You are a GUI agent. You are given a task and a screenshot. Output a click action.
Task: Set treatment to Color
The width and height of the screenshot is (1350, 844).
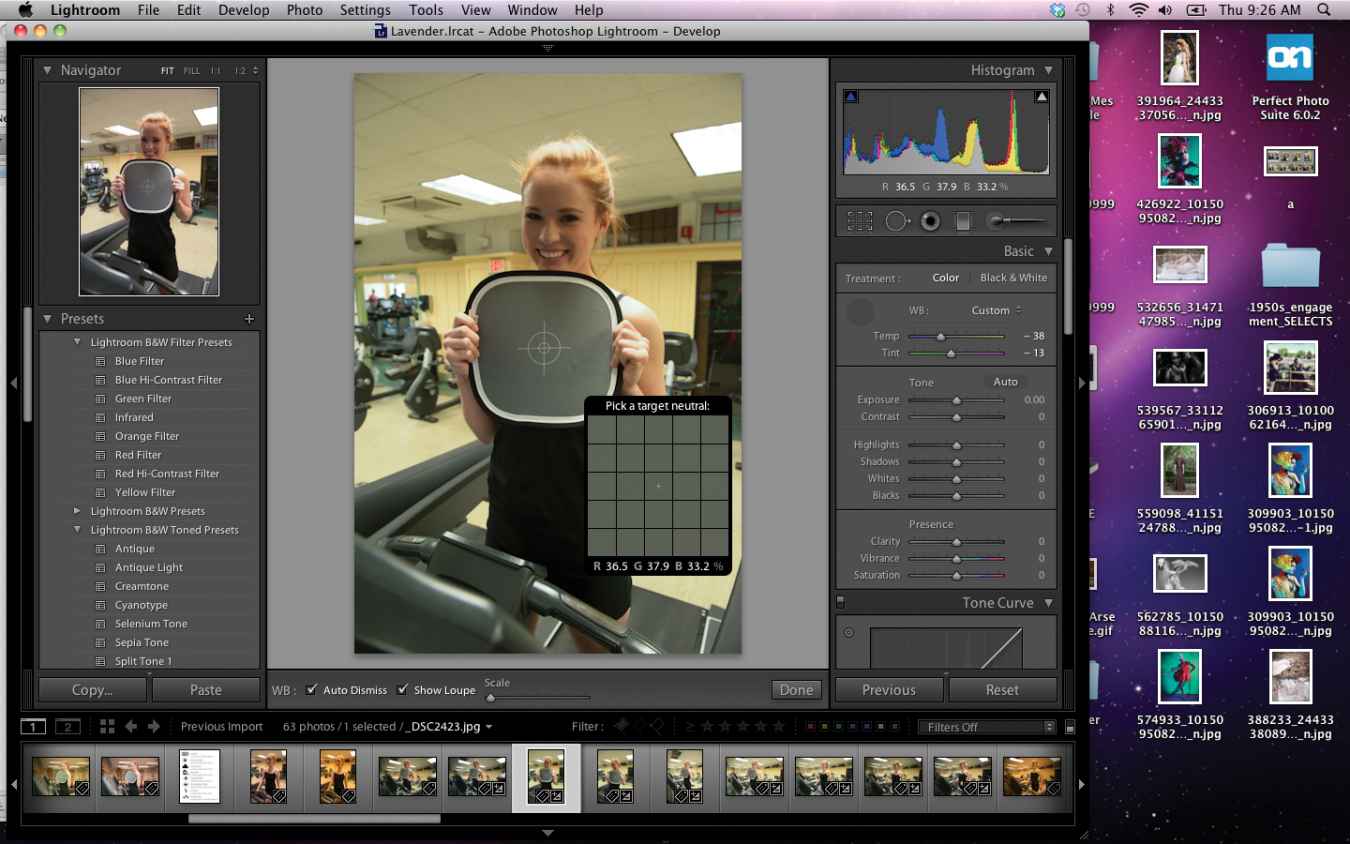pos(946,278)
